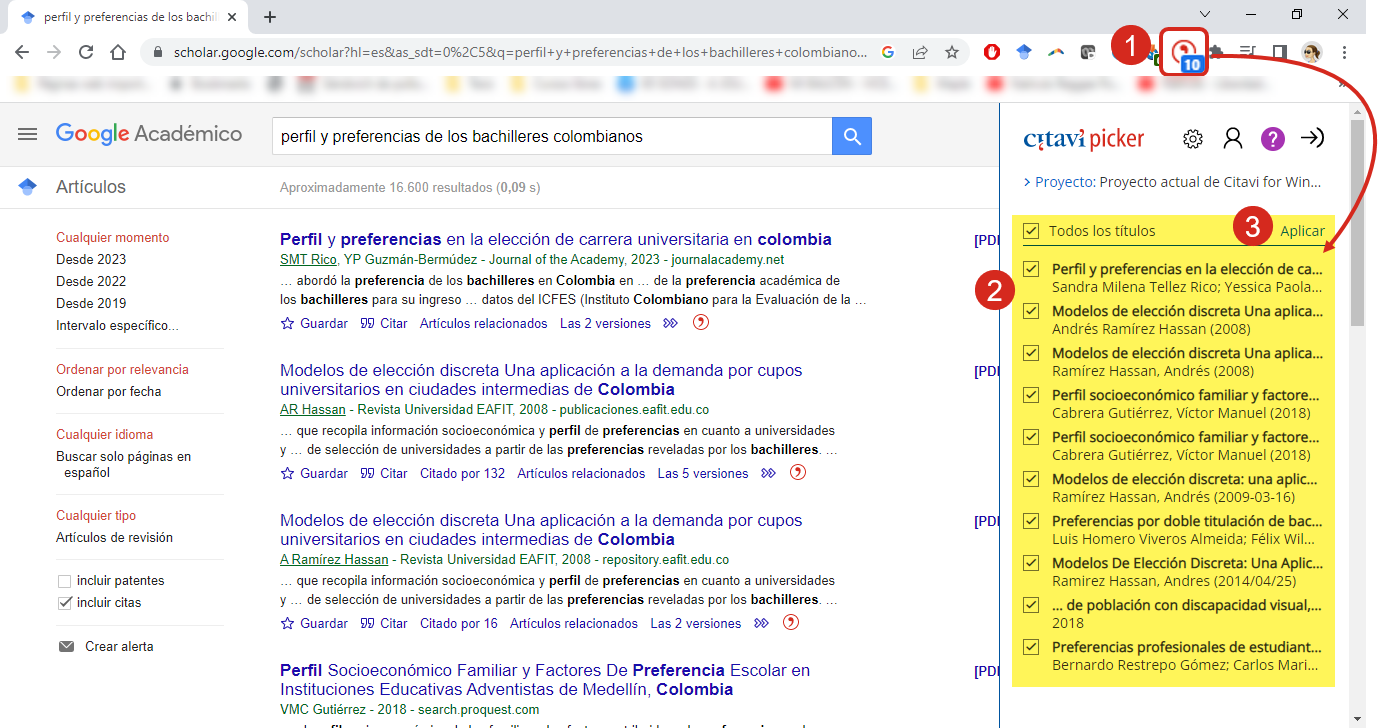Uncheck Preferencias profesionales de estudiantes title

point(1031,647)
